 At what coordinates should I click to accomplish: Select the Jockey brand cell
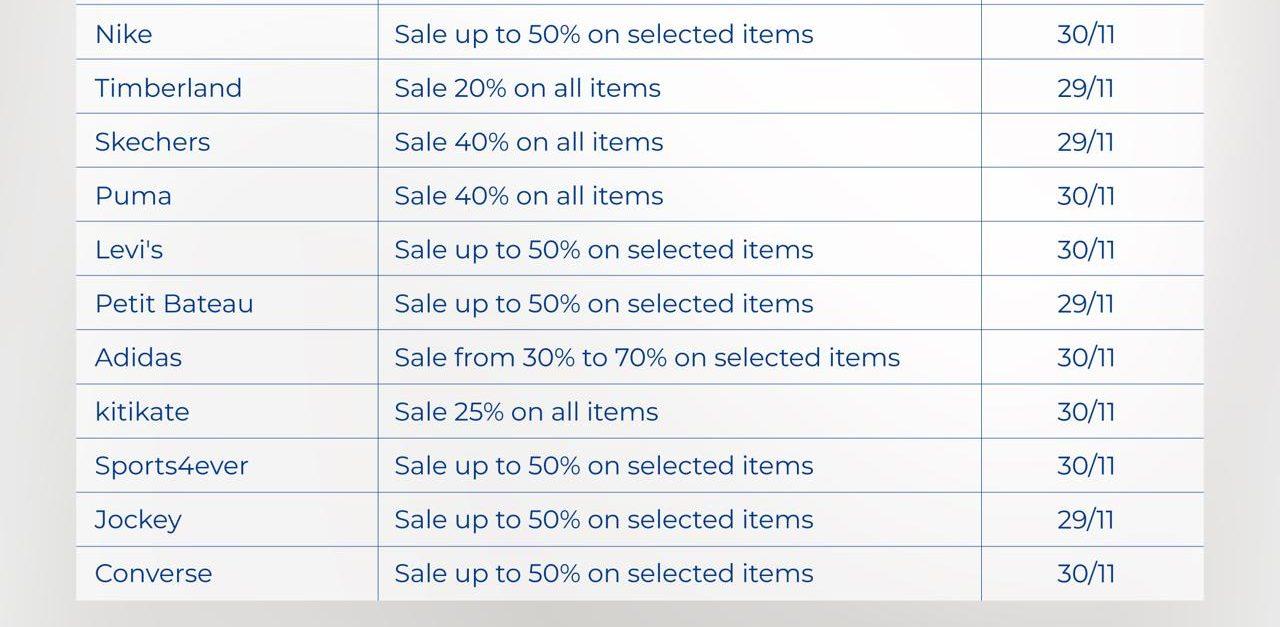pos(138,520)
